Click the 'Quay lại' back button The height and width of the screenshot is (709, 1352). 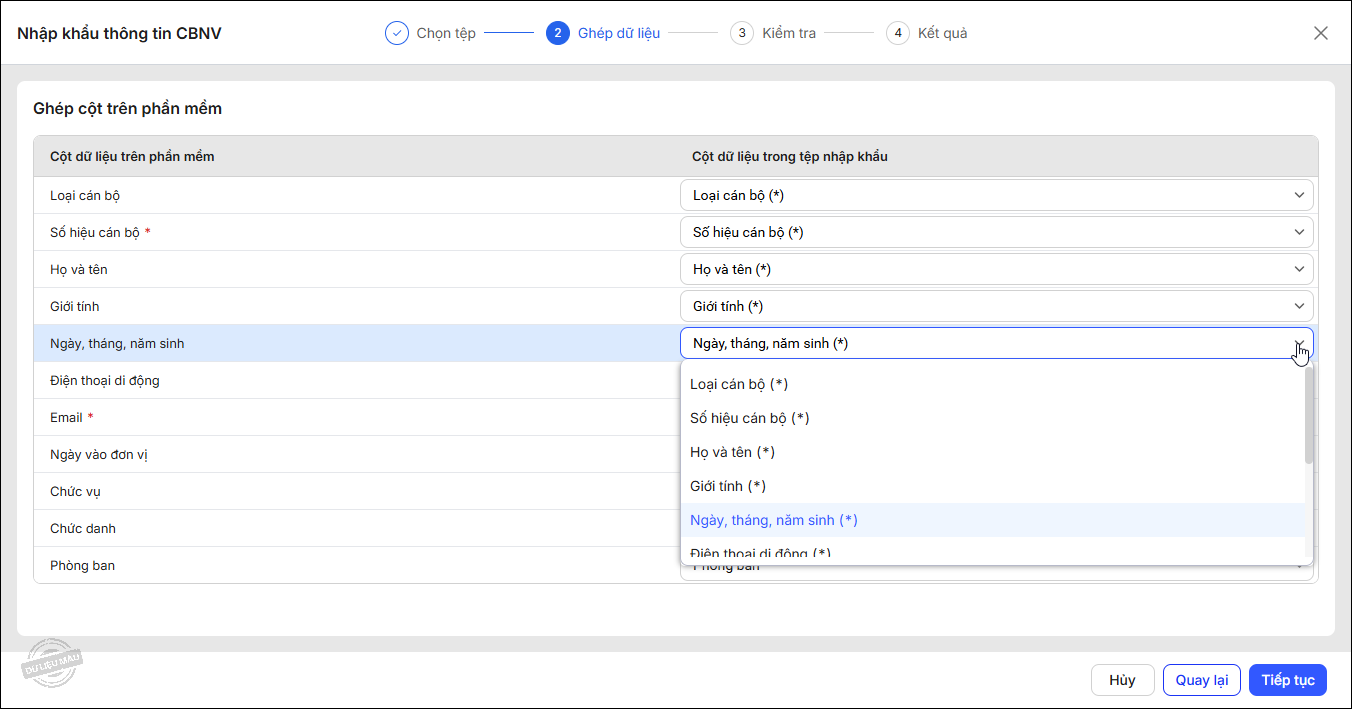1201,680
